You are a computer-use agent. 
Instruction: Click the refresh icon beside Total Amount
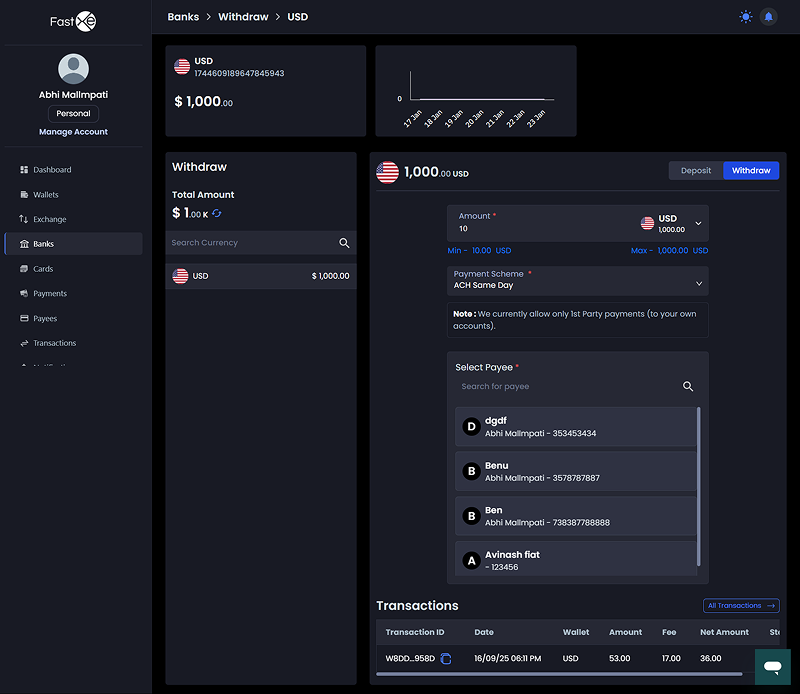coord(217,214)
